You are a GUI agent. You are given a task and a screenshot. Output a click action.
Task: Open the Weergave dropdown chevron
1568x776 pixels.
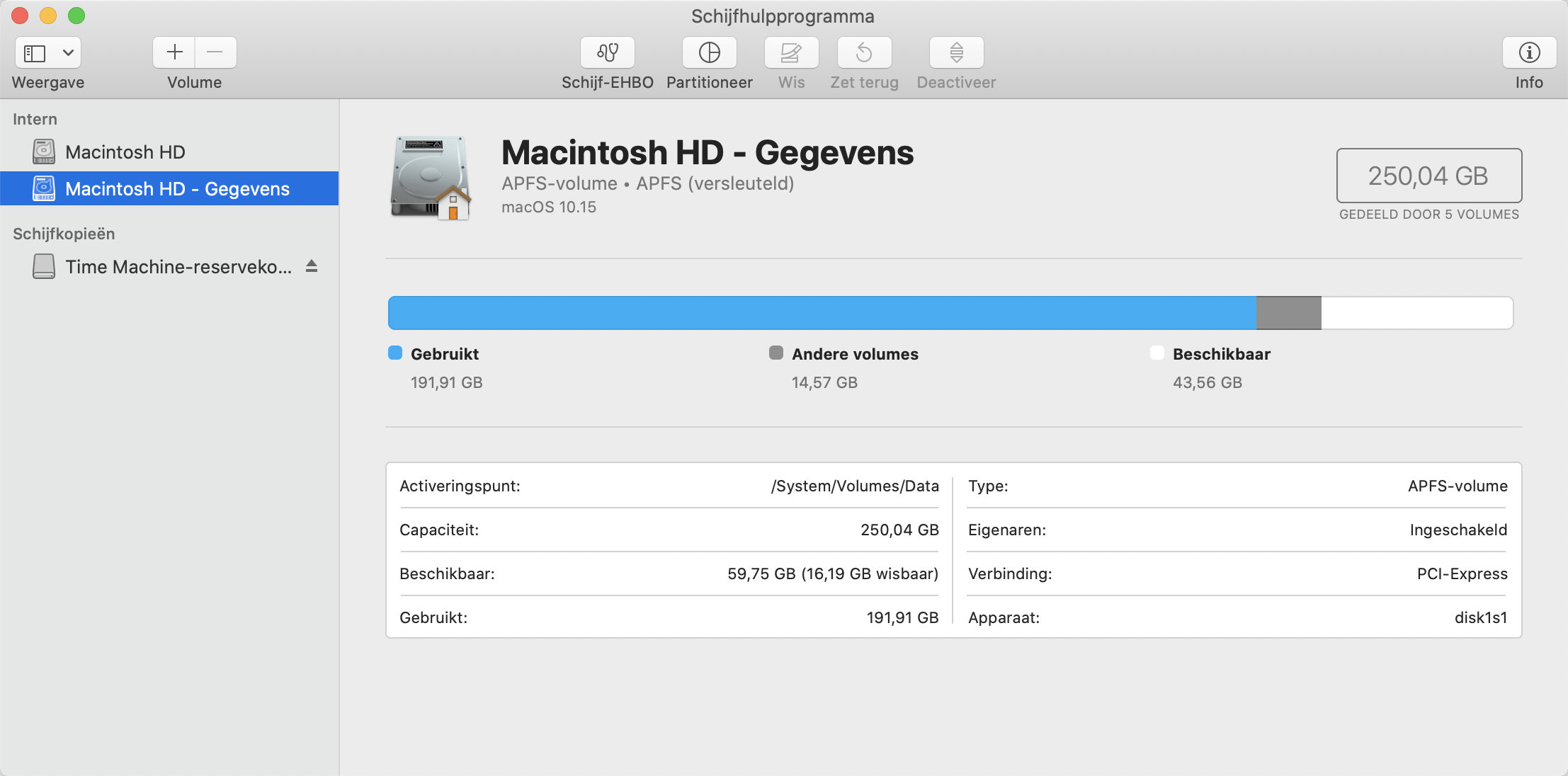click(68, 52)
